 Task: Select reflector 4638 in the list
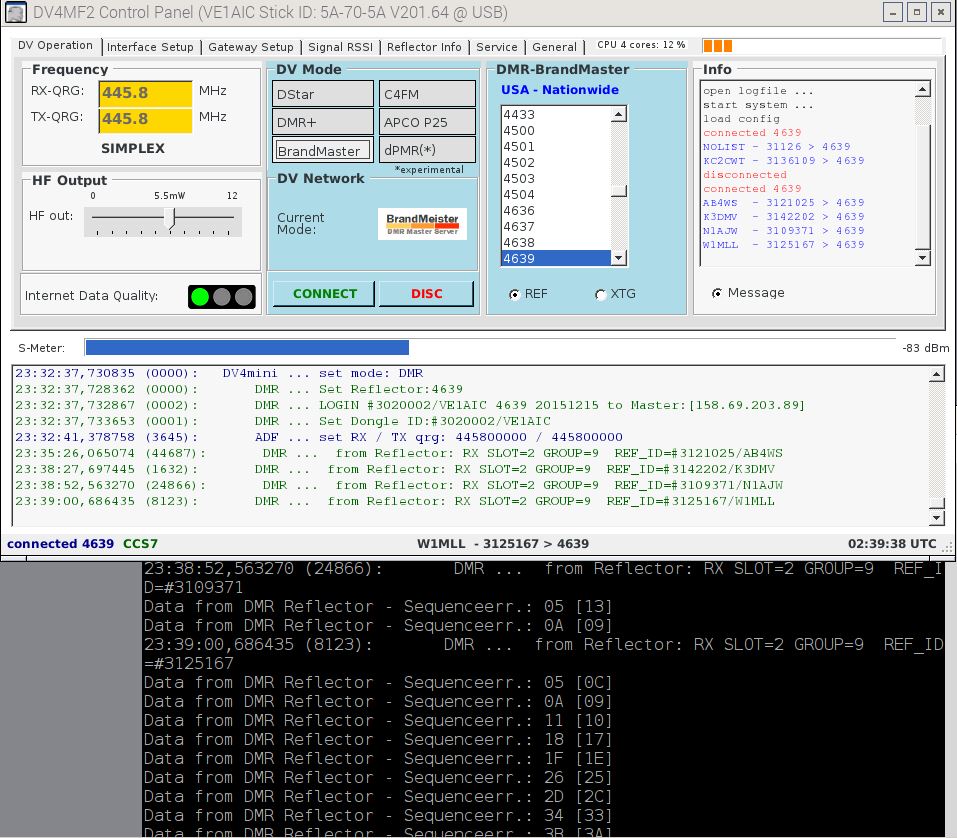coord(555,242)
